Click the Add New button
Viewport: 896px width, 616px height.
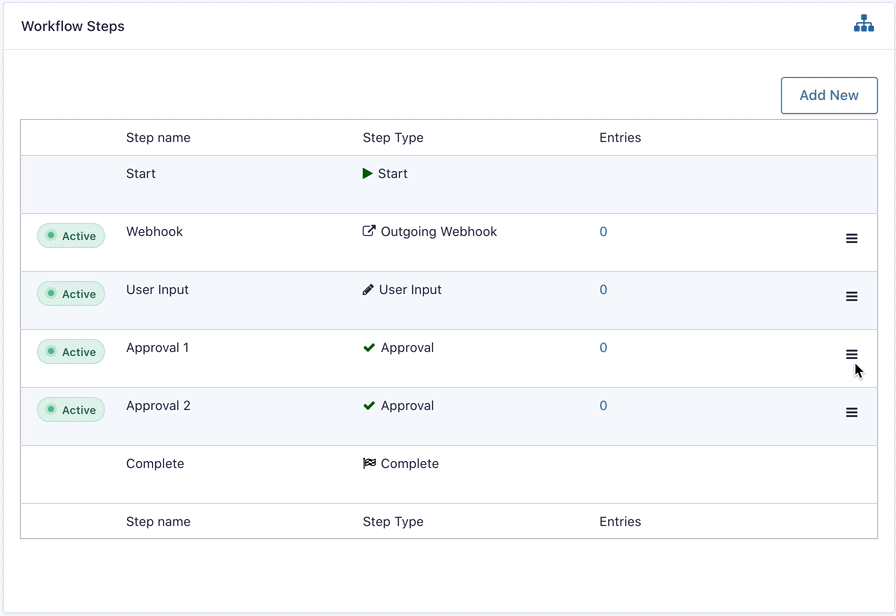(829, 95)
